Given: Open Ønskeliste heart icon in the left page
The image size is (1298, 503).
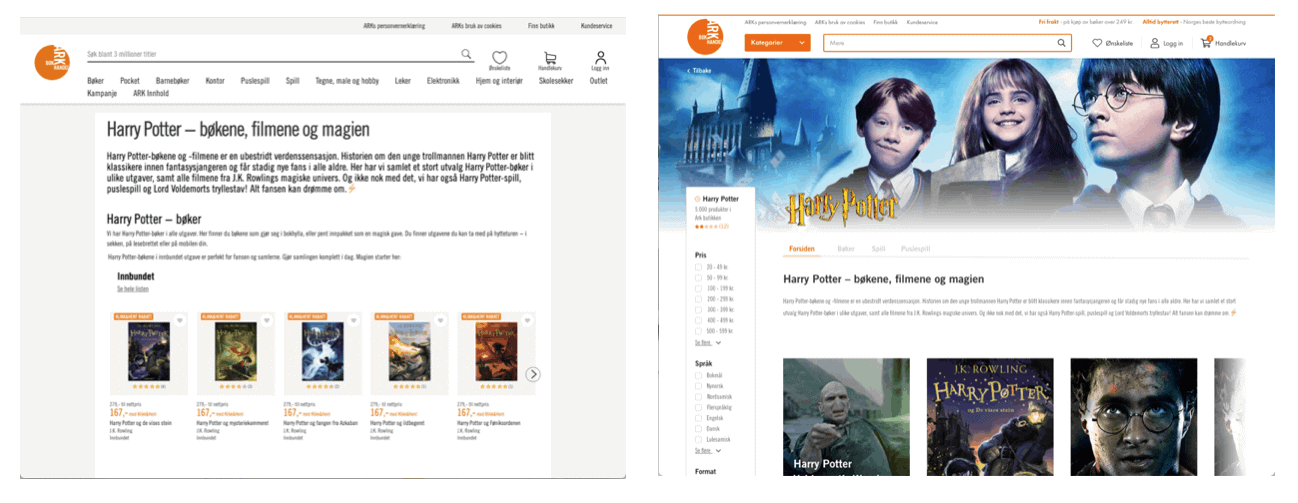Looking at the screenshot, I should (x=499, y=58).
